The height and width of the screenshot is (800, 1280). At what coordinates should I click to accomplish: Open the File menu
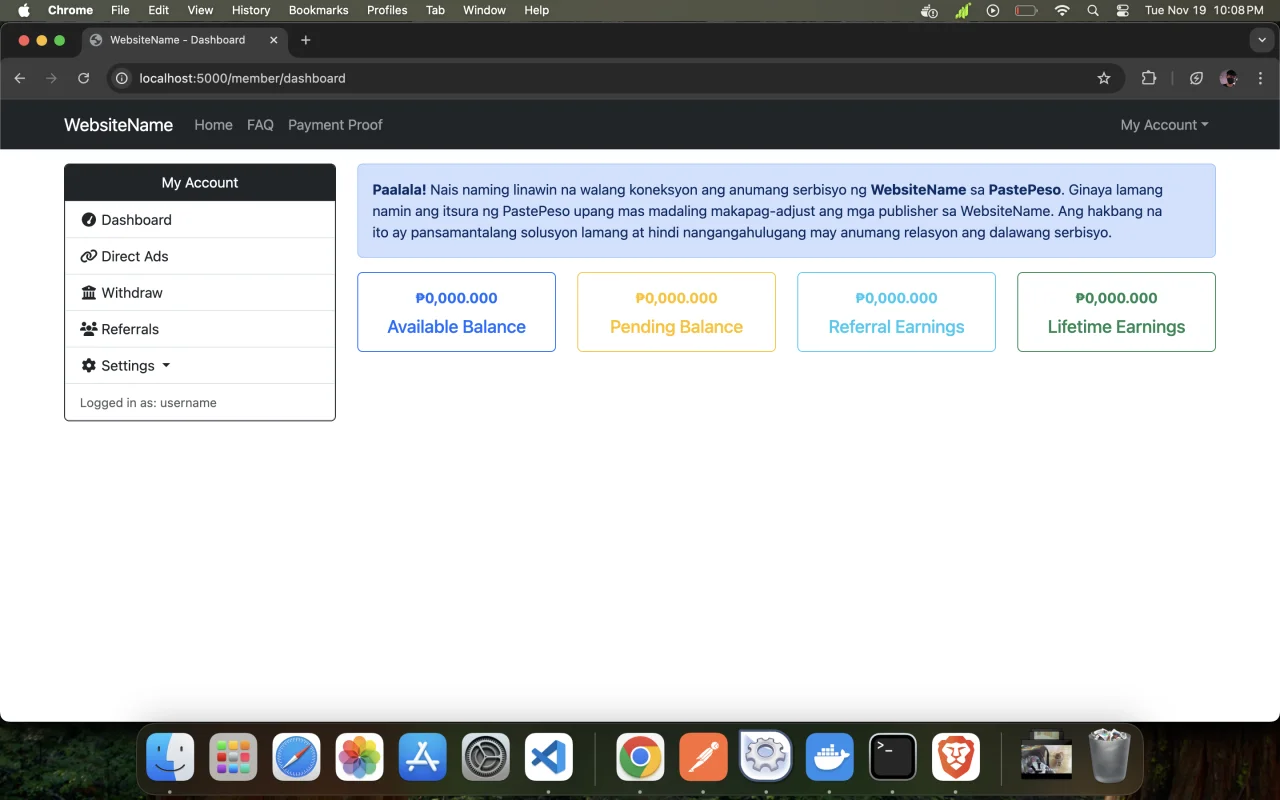pyautogui.click(x=120, y=10)
